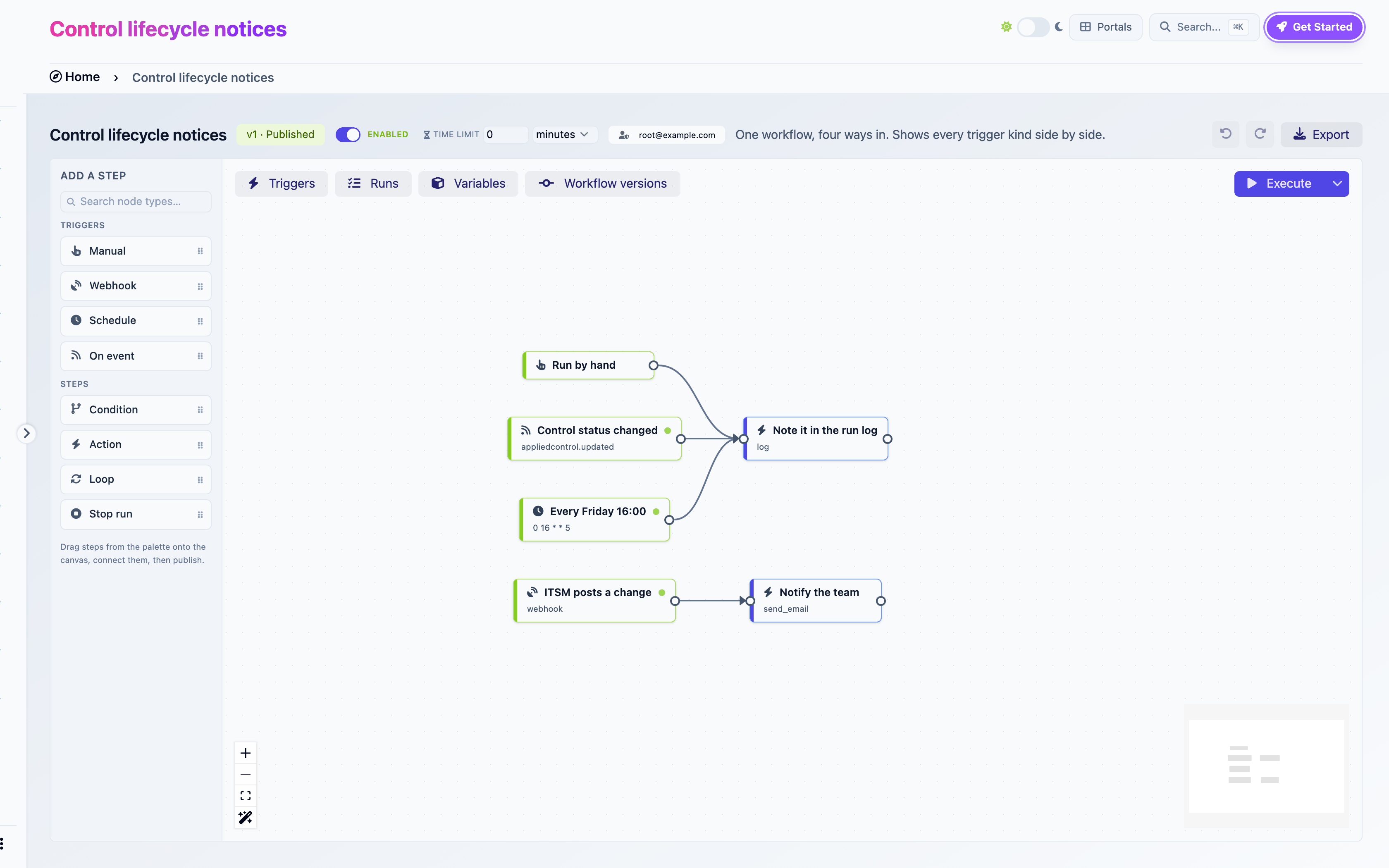Image resolution: width=1389 pixels, height=868 pixels.
Task: Click the redo arrow icon
Action: pyautogui.click(x=1260, y=134)
